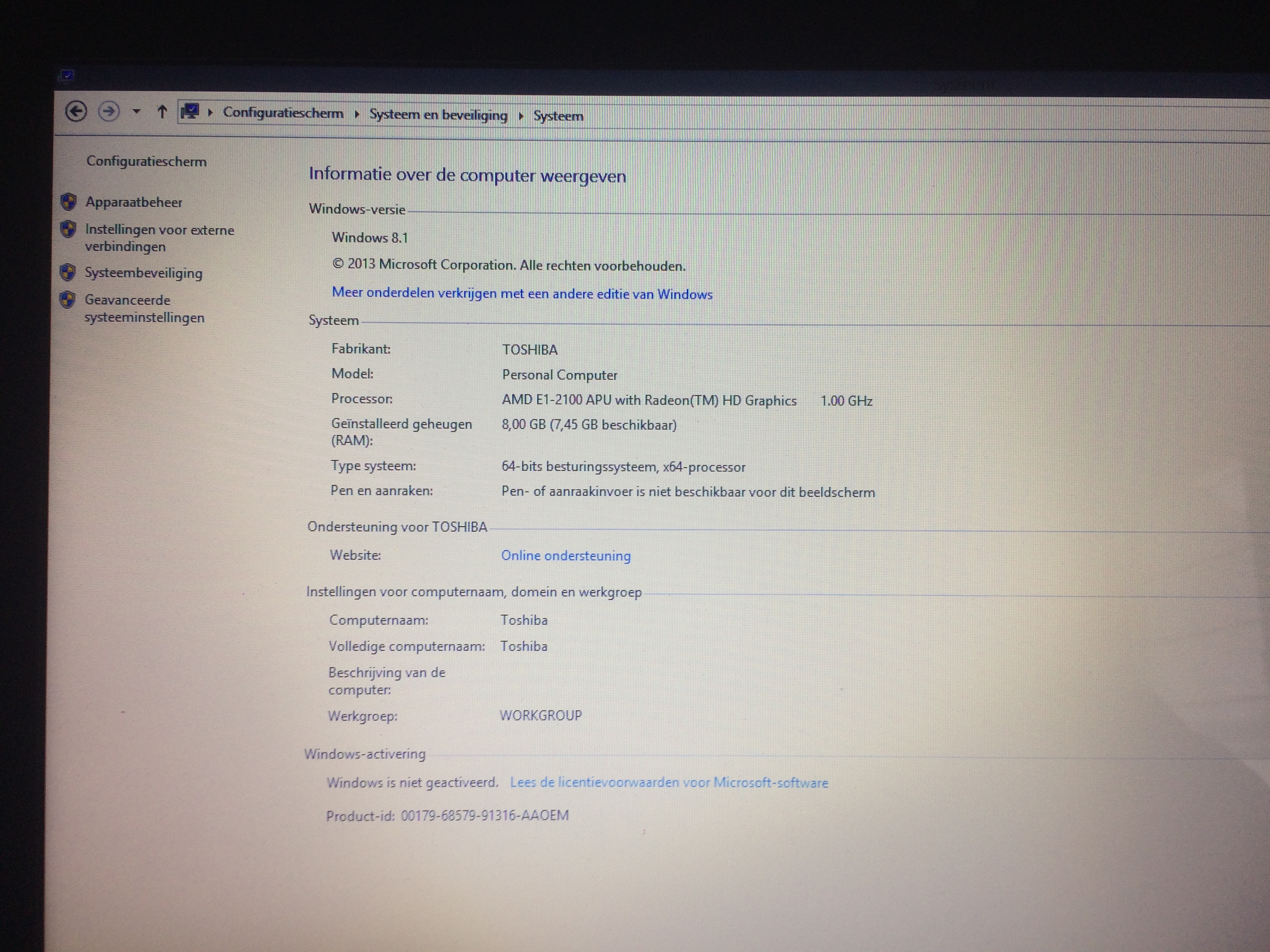This screenshot has width=1270, height=952.
Task: Go back with the Back arrow button
Action: click(76, 111)
